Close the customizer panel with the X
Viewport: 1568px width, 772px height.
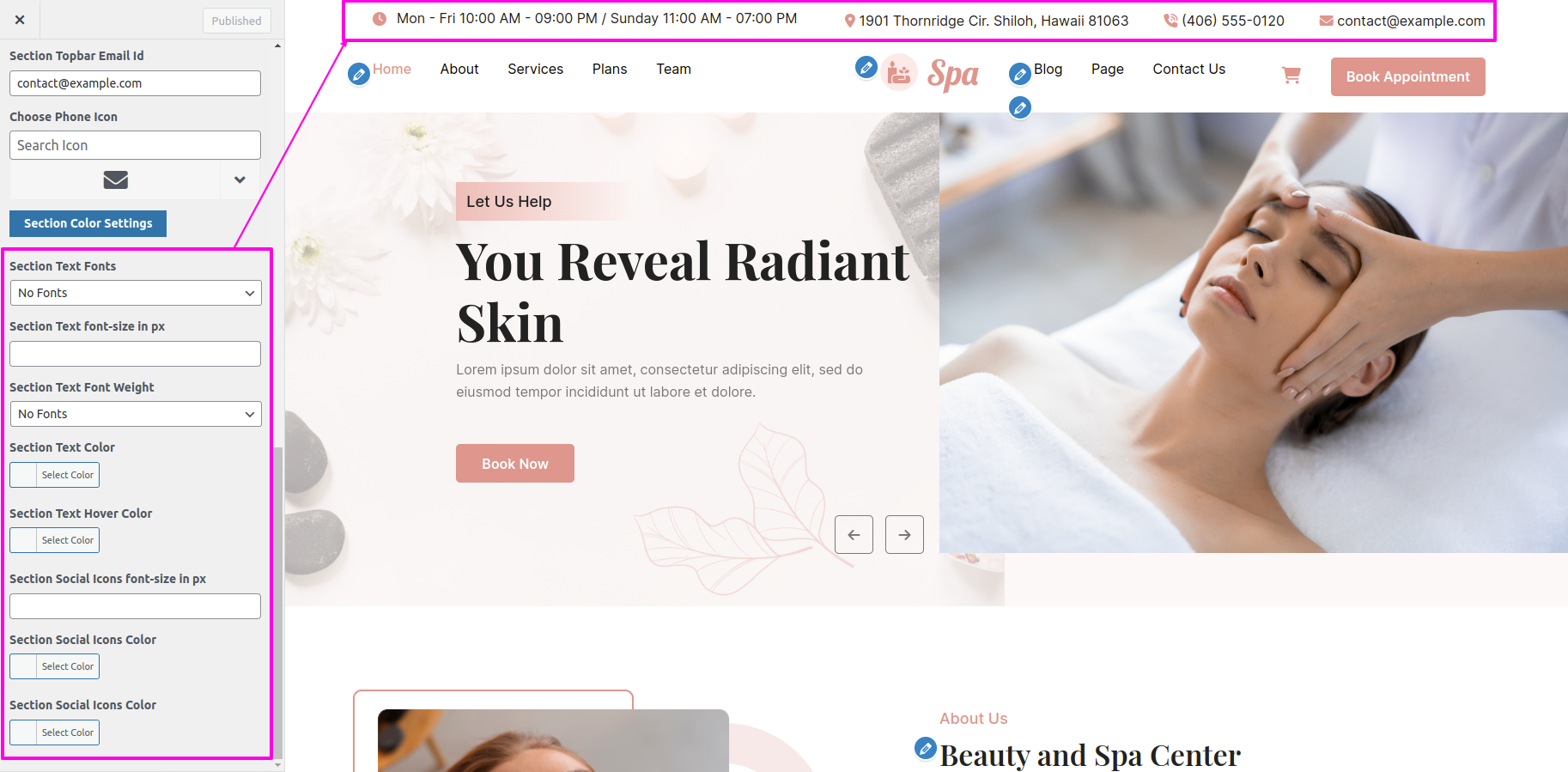[20, 20]
